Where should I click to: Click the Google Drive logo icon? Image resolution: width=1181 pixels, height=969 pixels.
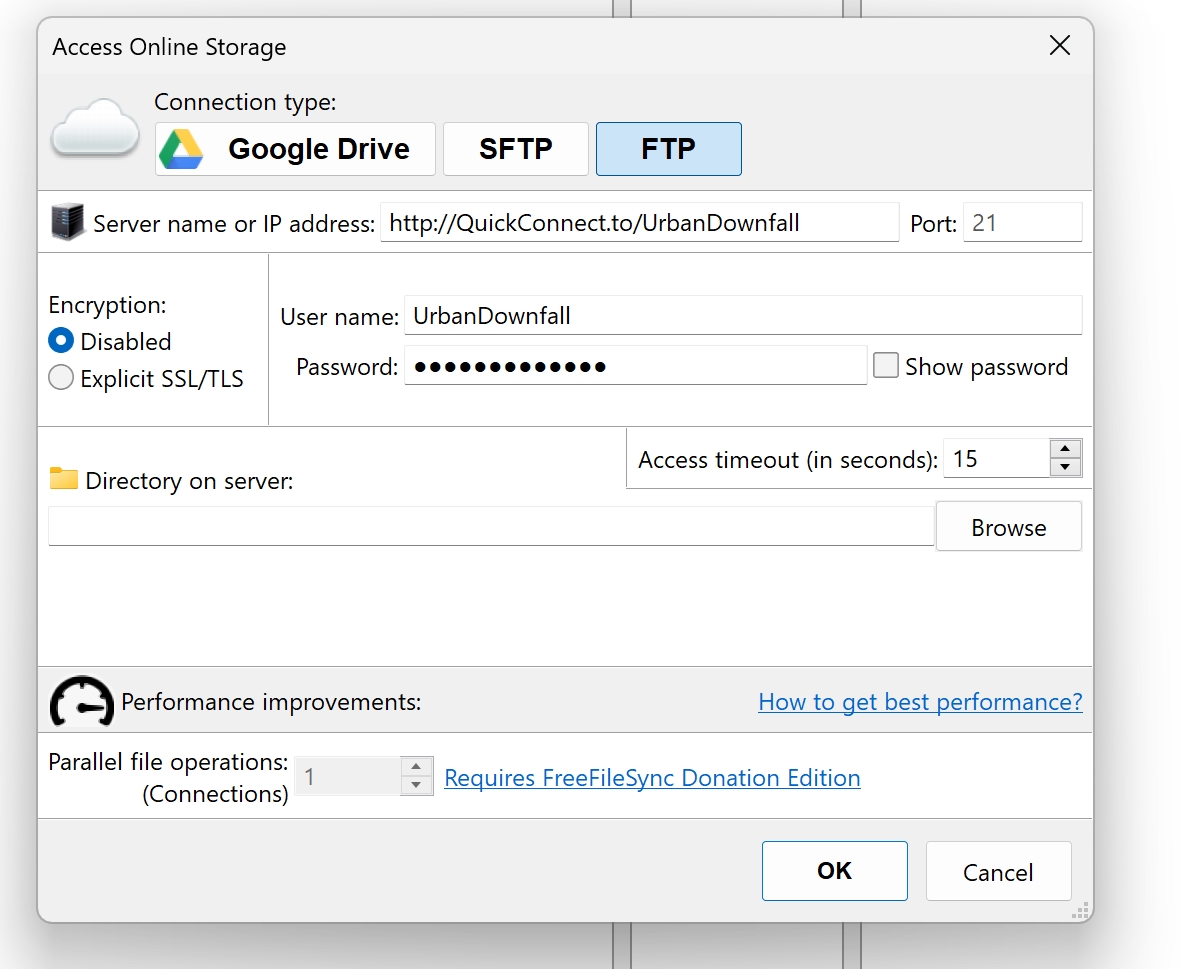point(181,149)
